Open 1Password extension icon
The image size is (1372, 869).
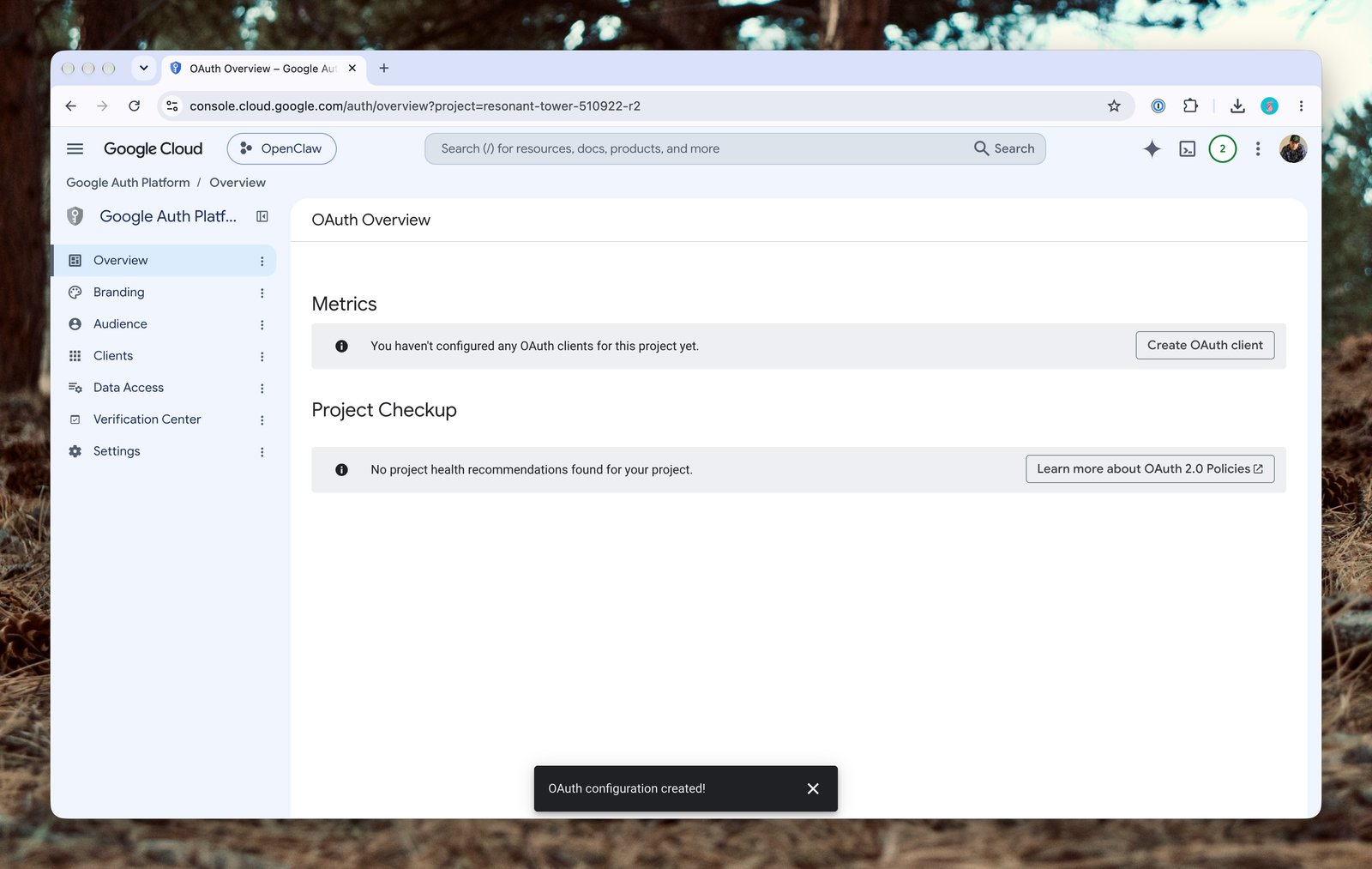1158,106
